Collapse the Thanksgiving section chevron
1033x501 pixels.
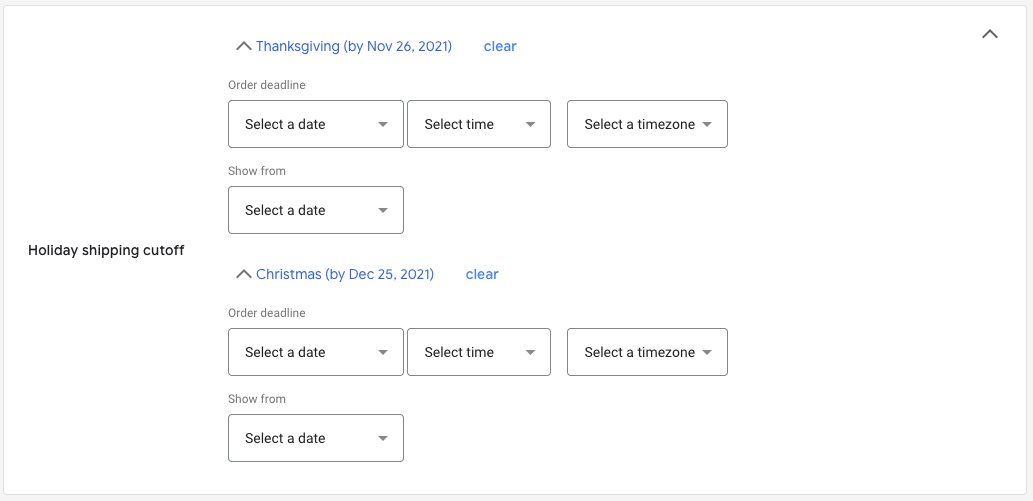[243, 46]
